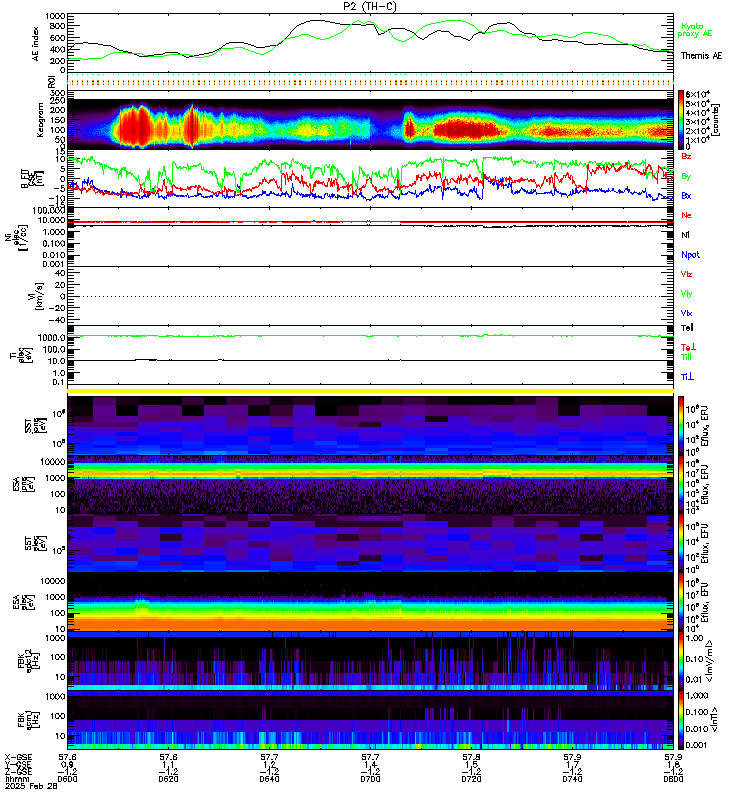This screenshot has height=800, width=750.
Task: Click the red Ne legend label
Action: coord(686,215)
